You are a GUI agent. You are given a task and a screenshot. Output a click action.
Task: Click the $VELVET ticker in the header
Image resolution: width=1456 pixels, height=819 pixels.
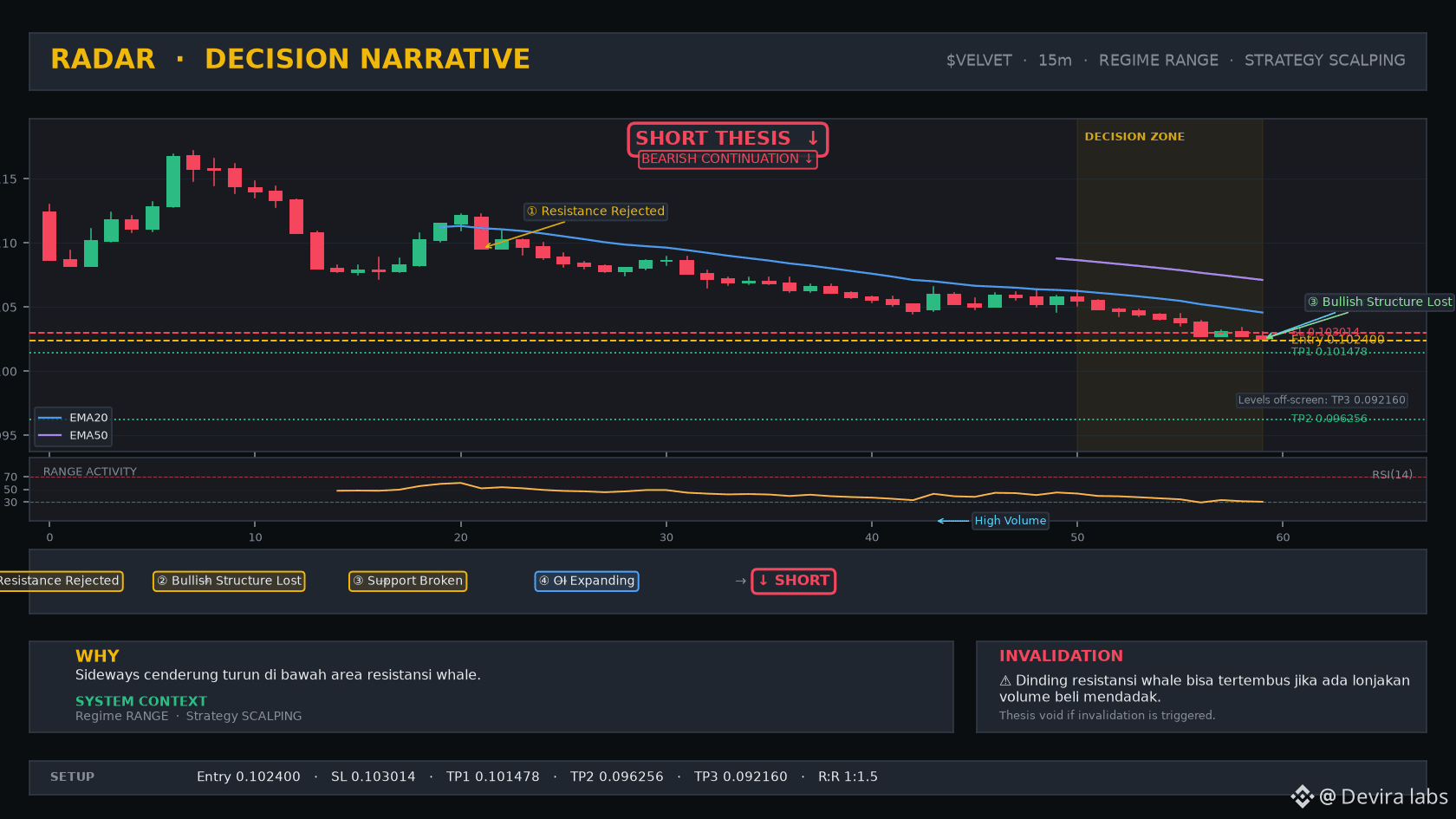point(979,61)
